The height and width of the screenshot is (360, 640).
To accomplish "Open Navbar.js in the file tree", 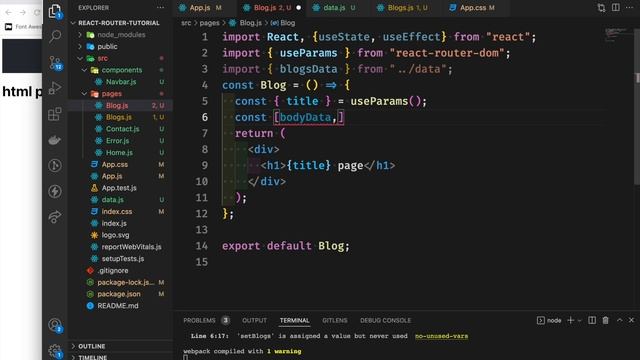I will tap(120, 82).
